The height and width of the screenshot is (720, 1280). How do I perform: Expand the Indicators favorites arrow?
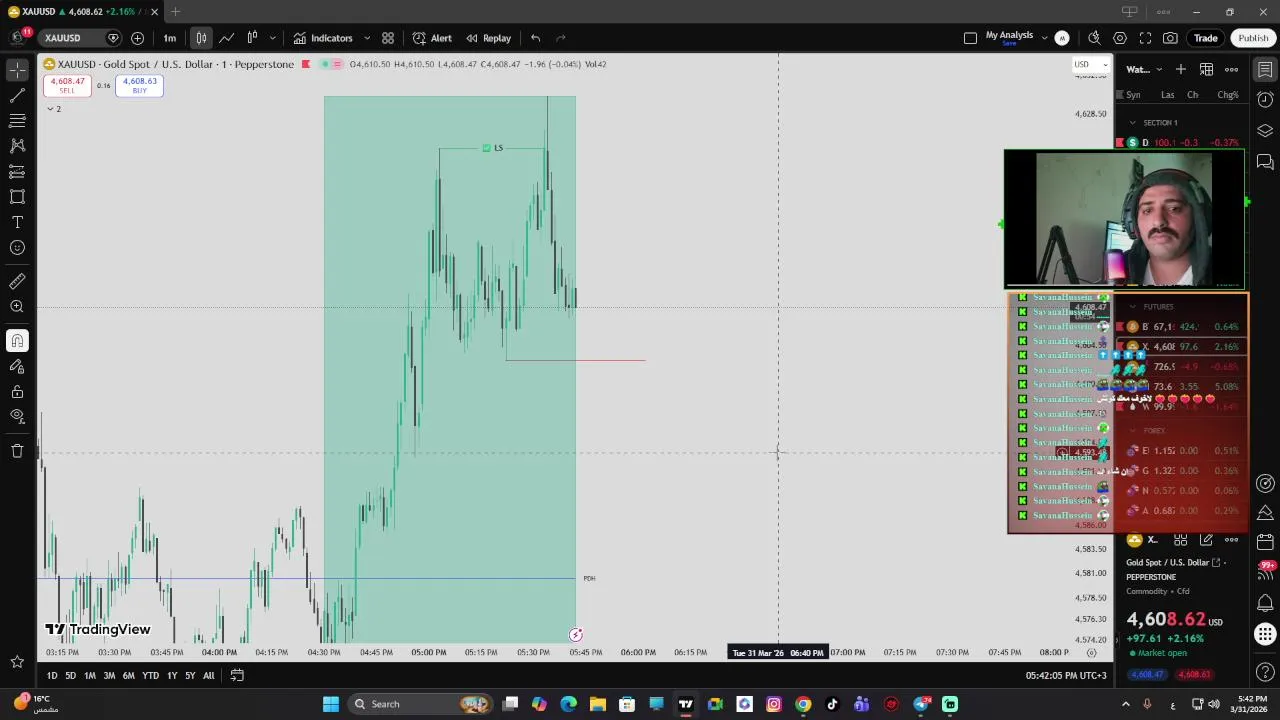point(367,38)
